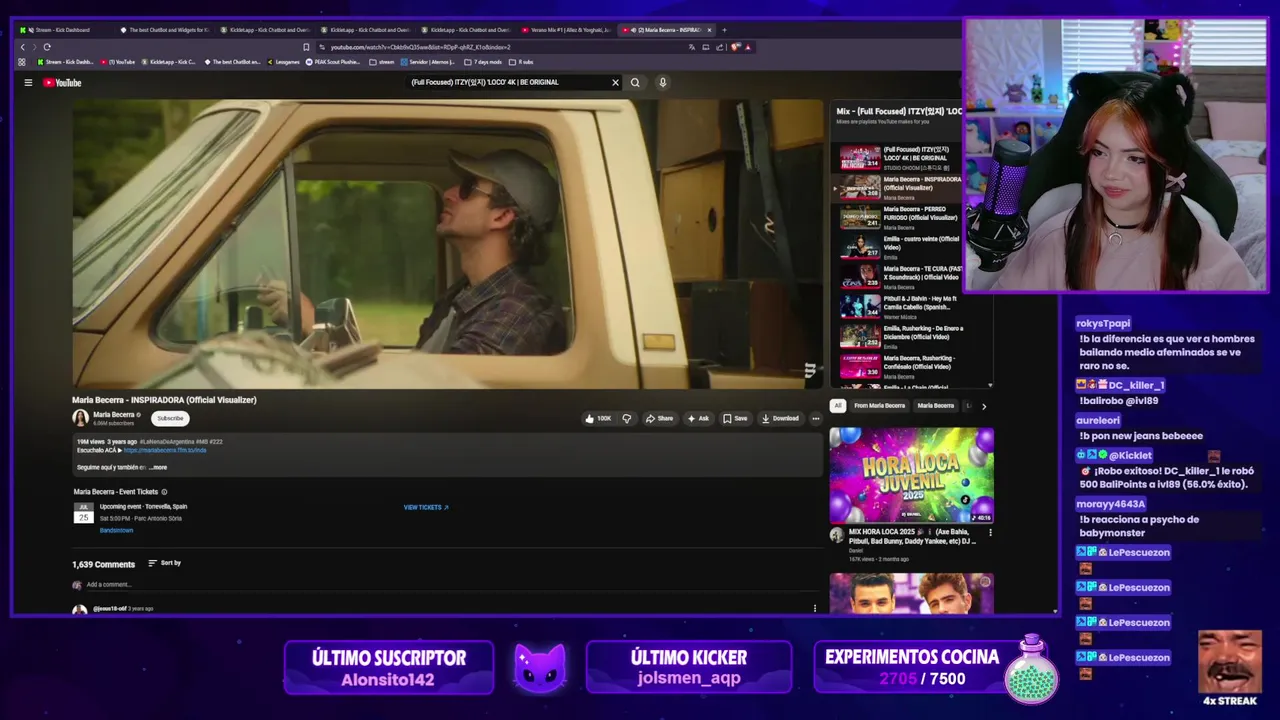1280x720 pixels.
Task: Click Event Tickets info icon
Action: tap(164, 492)
